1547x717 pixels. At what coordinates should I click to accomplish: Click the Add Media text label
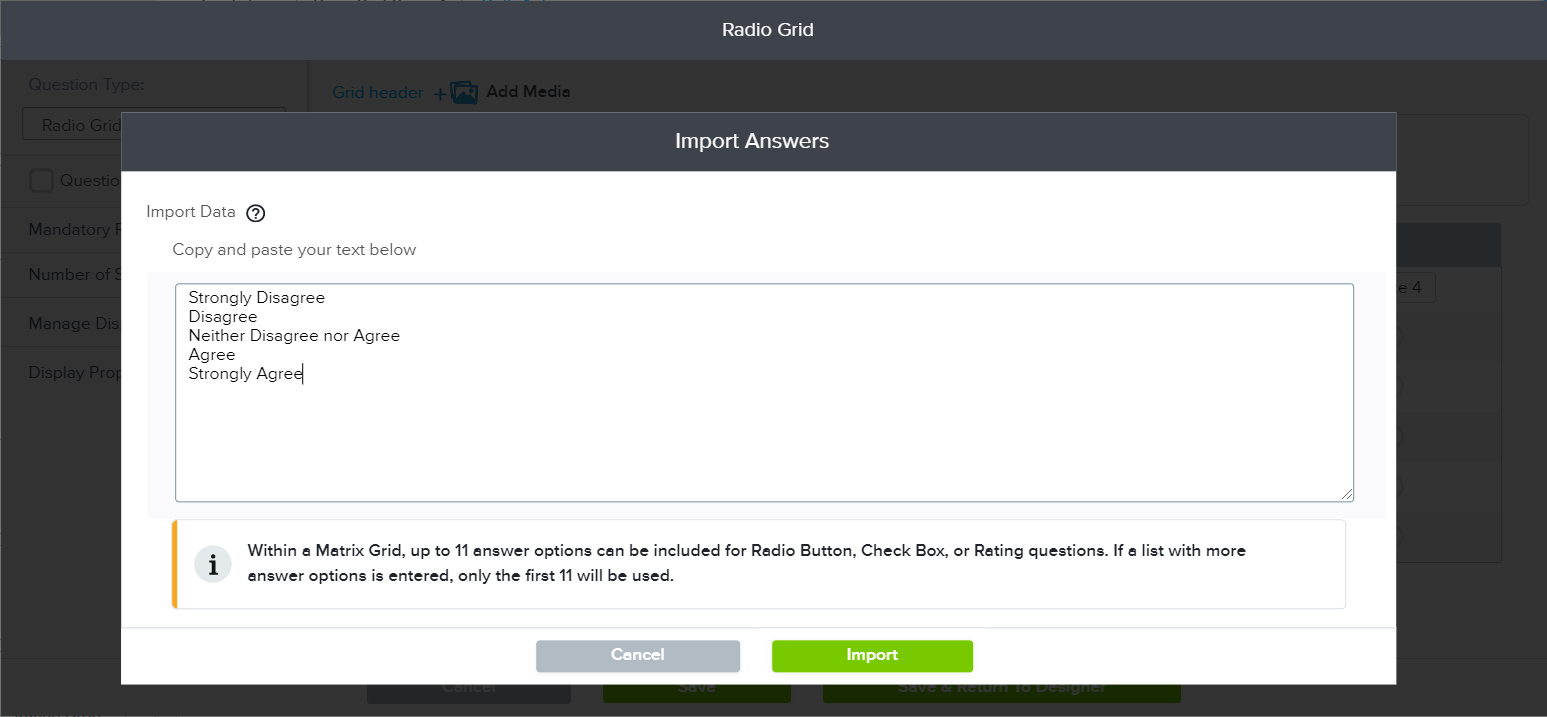pyautogui.click(x=528, y=92)
